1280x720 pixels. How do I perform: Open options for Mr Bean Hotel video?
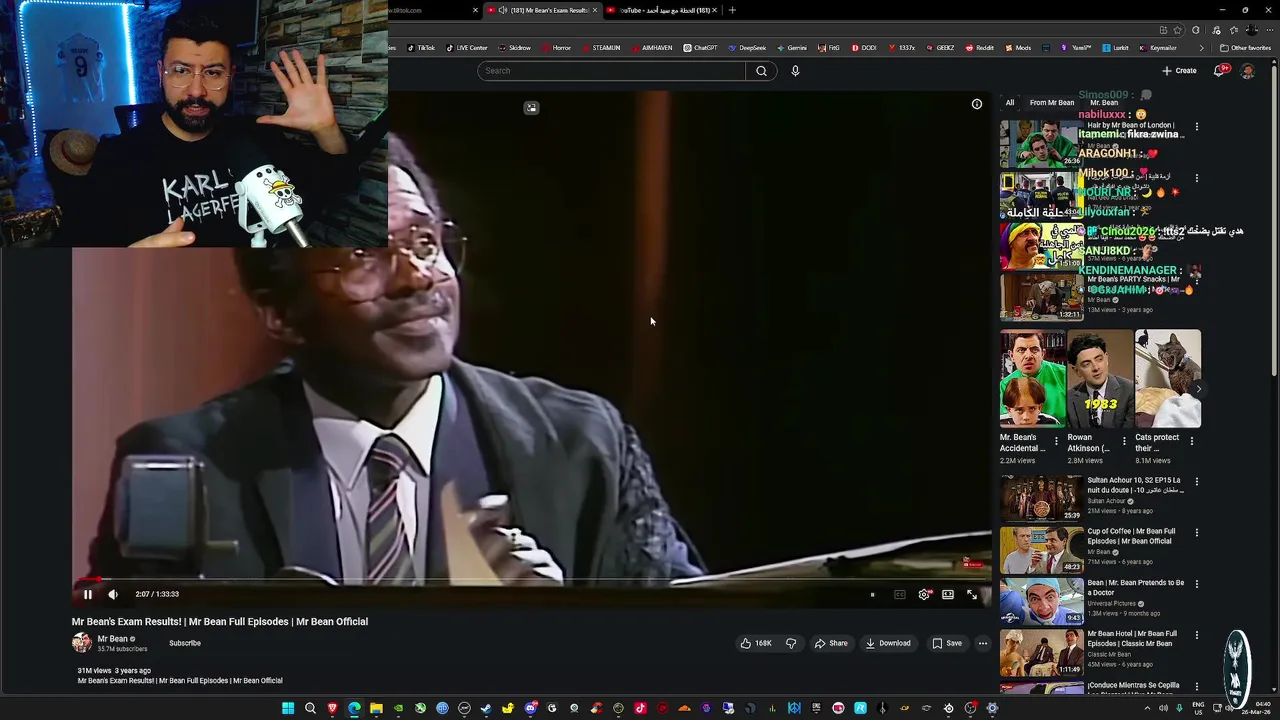(1197, 635)
